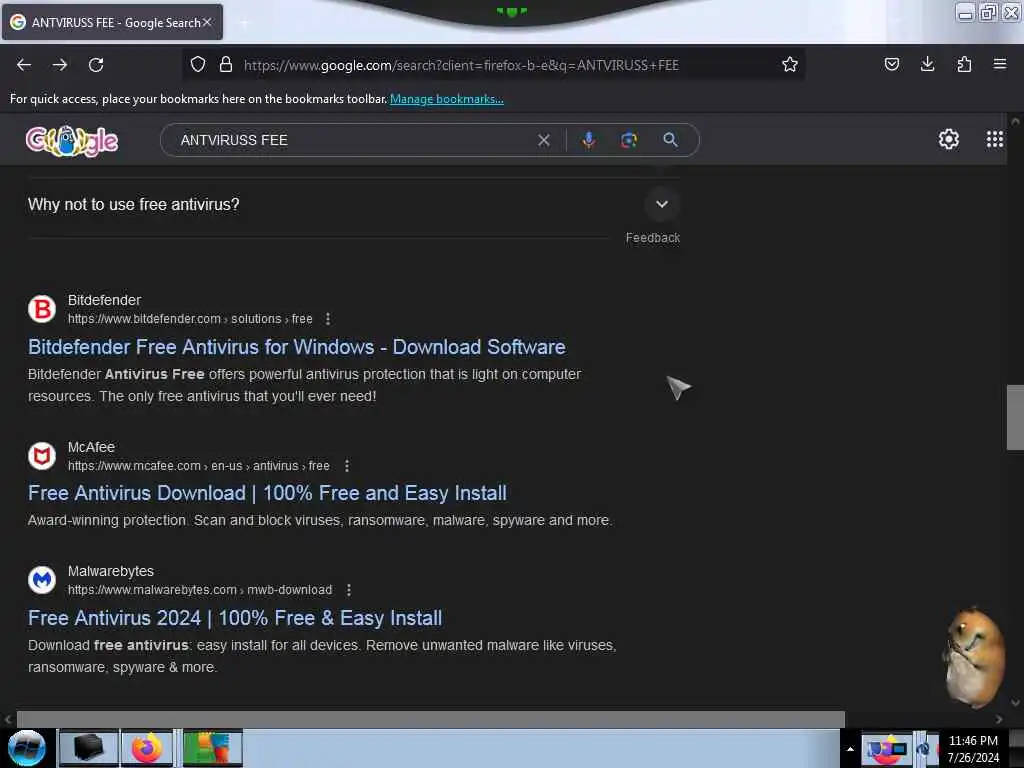Click the McAfee URL breadcrumb text
The height and width of the screenshot is (768, 1024).
pyautogui.click(x=199, y=466)
